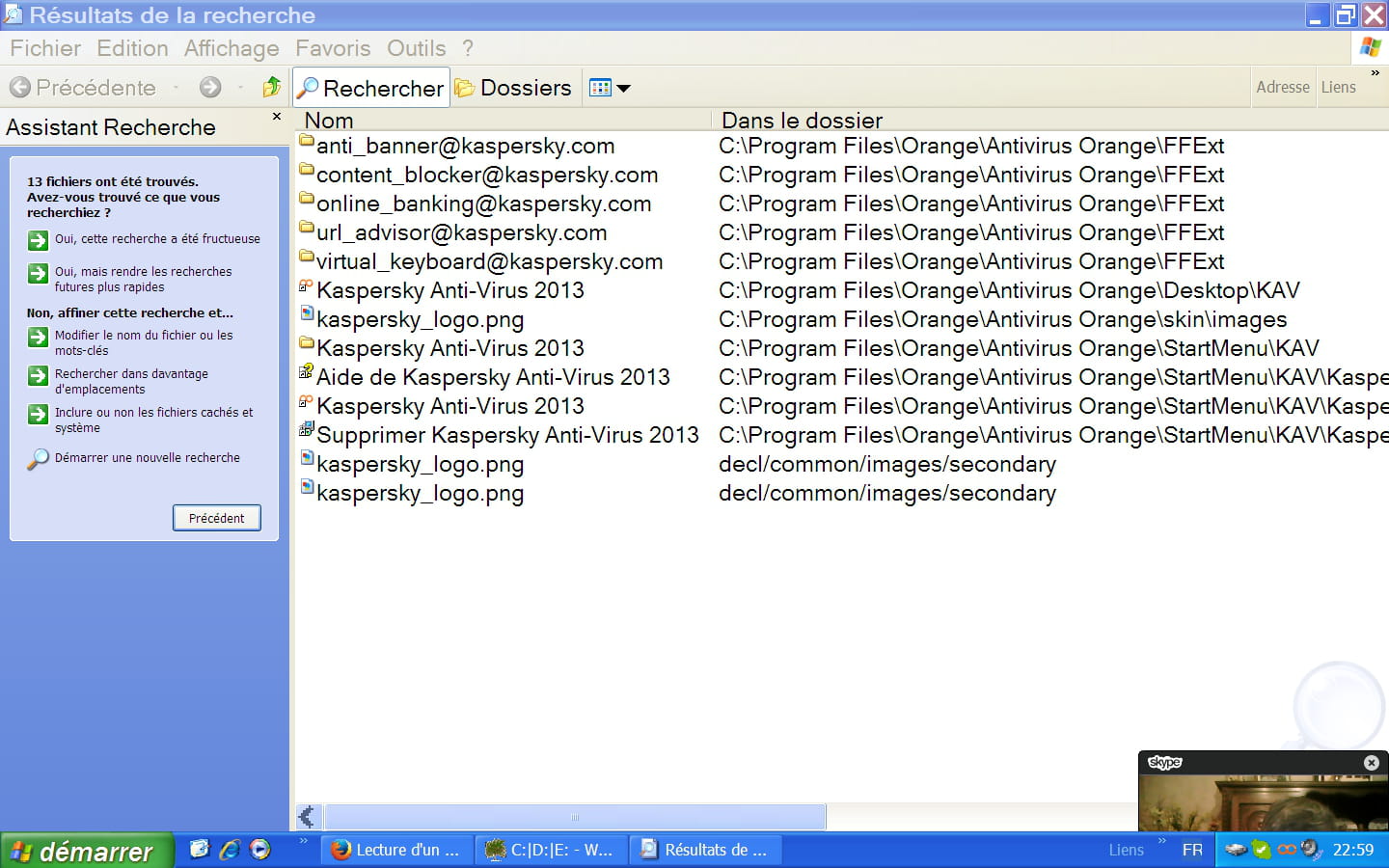Open the Edition menu
The image size is (1389, 868).
tap(132, 48)
